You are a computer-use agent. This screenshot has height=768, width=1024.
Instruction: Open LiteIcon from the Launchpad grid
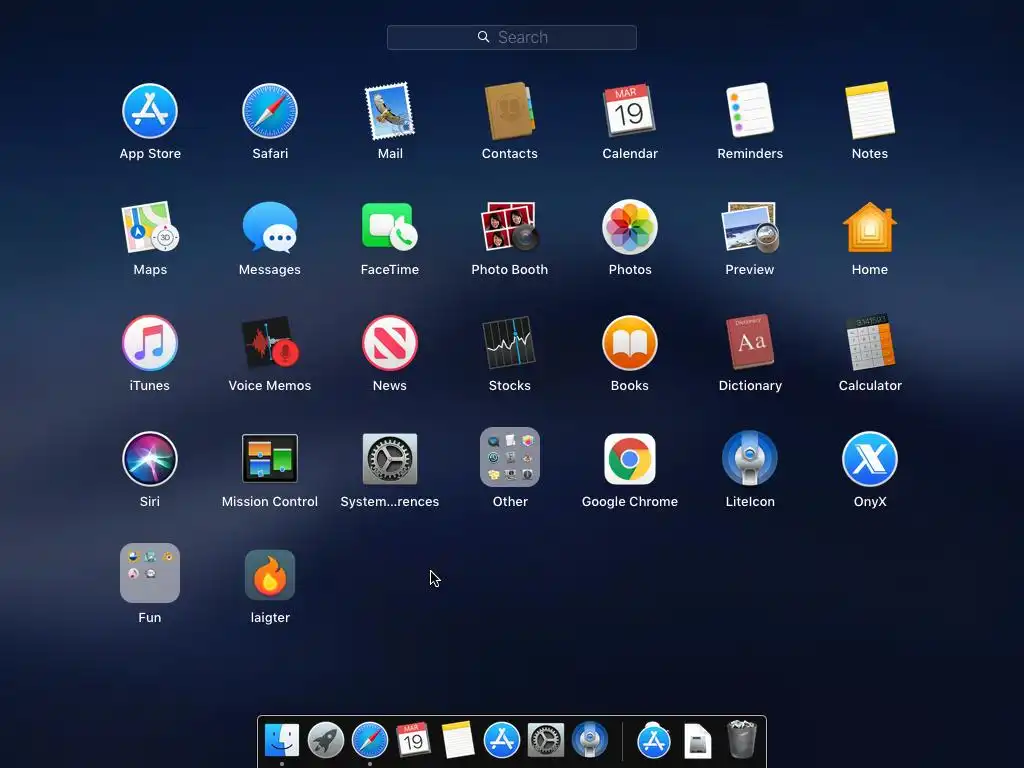[x=750, y=458]
